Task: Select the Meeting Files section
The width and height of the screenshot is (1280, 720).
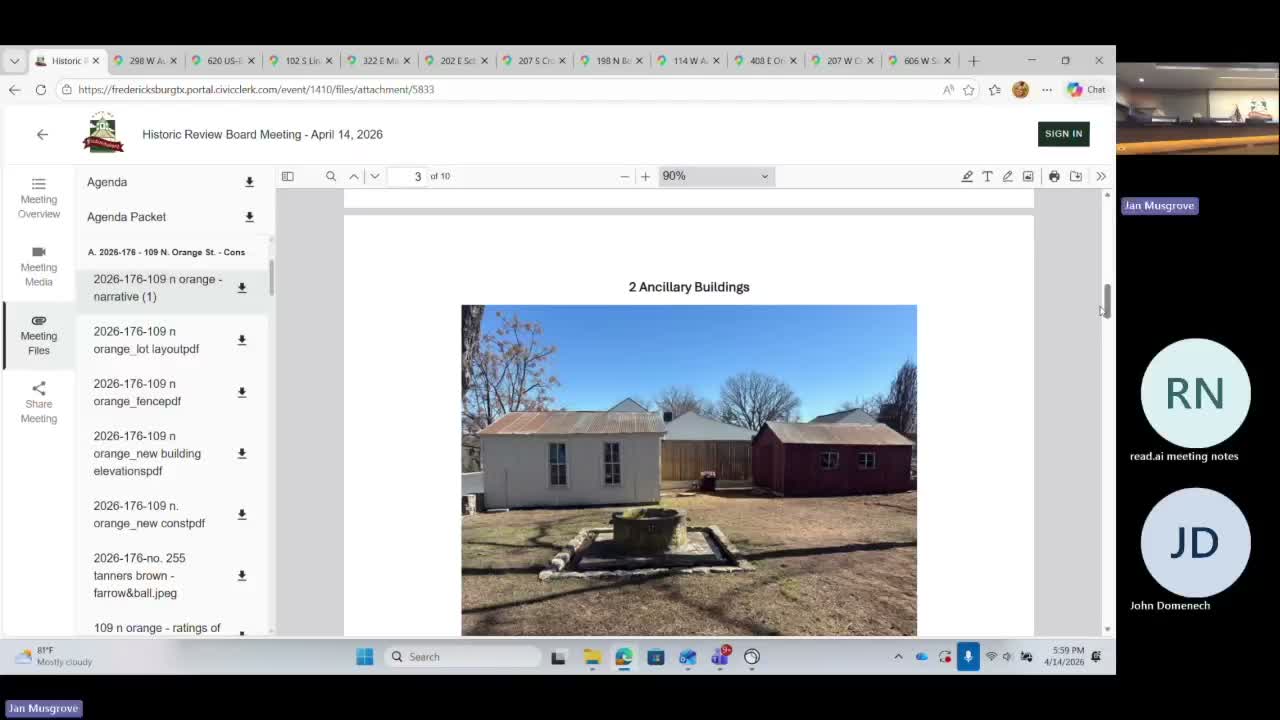Action: coord(39,335)
